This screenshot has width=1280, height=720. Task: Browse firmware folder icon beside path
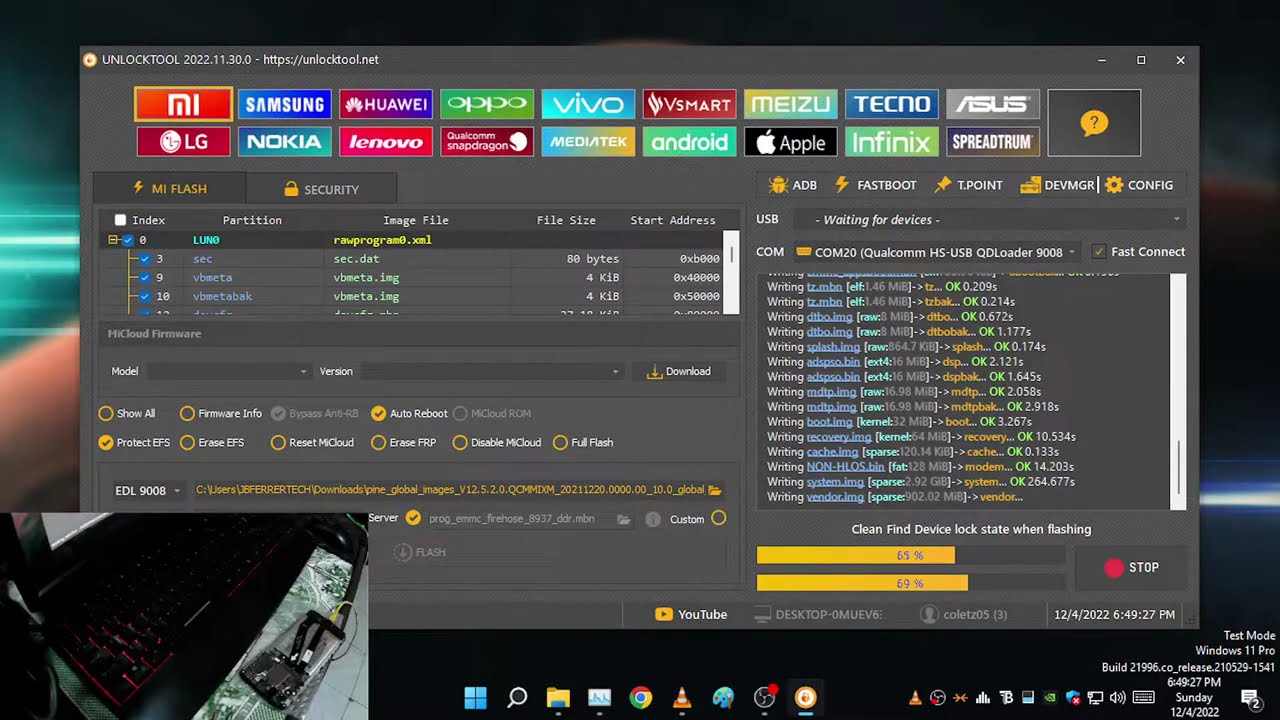click(x=715, y=490)
